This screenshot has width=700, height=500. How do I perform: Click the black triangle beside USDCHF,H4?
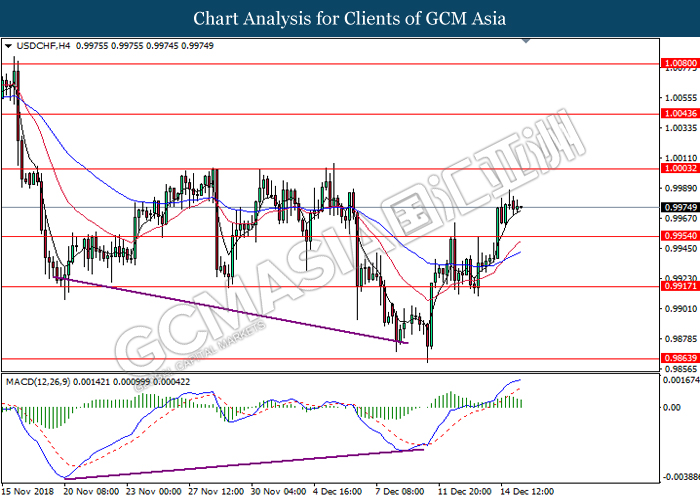[x=8, y=46]
